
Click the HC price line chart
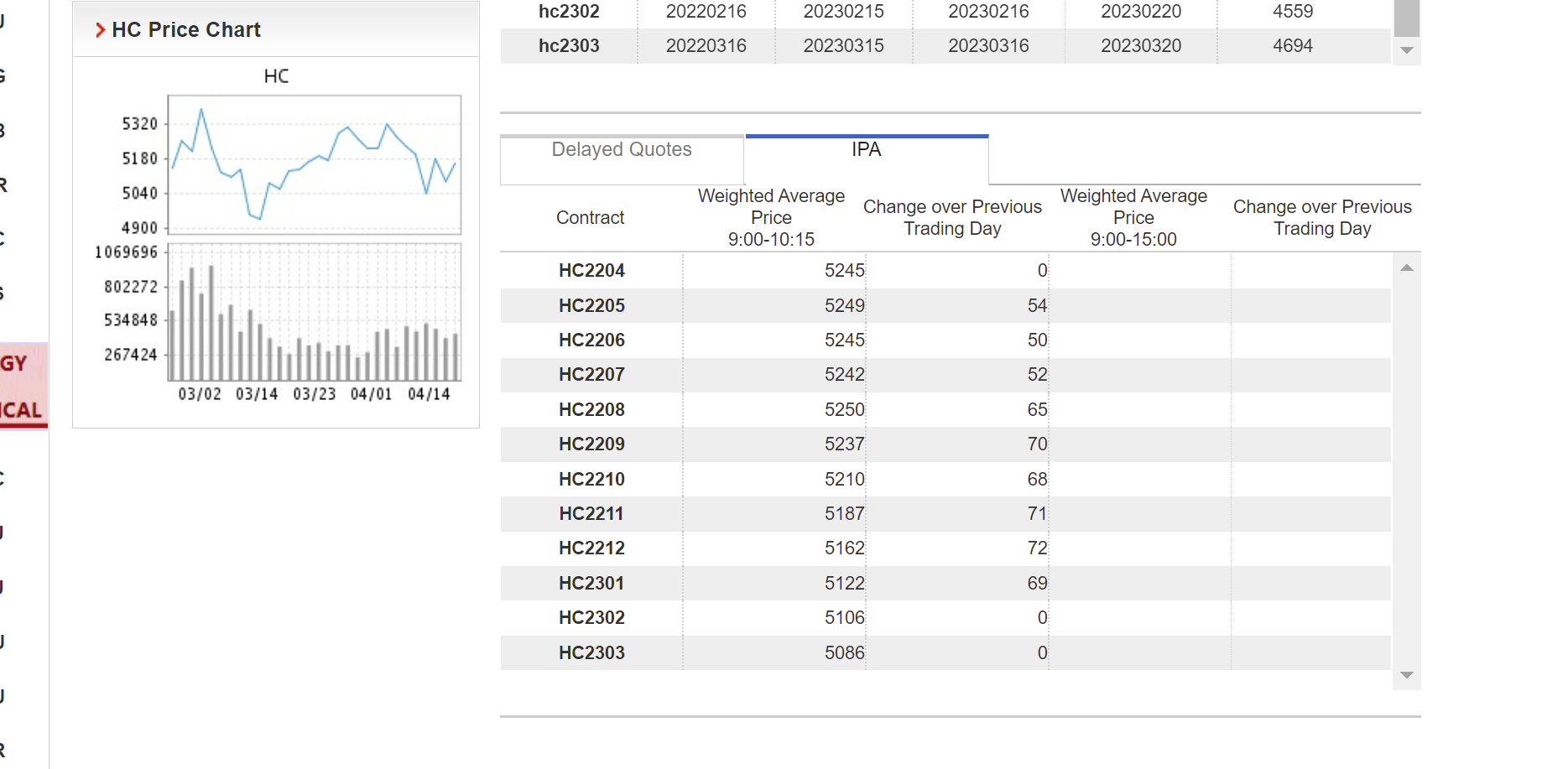point(315,164)
